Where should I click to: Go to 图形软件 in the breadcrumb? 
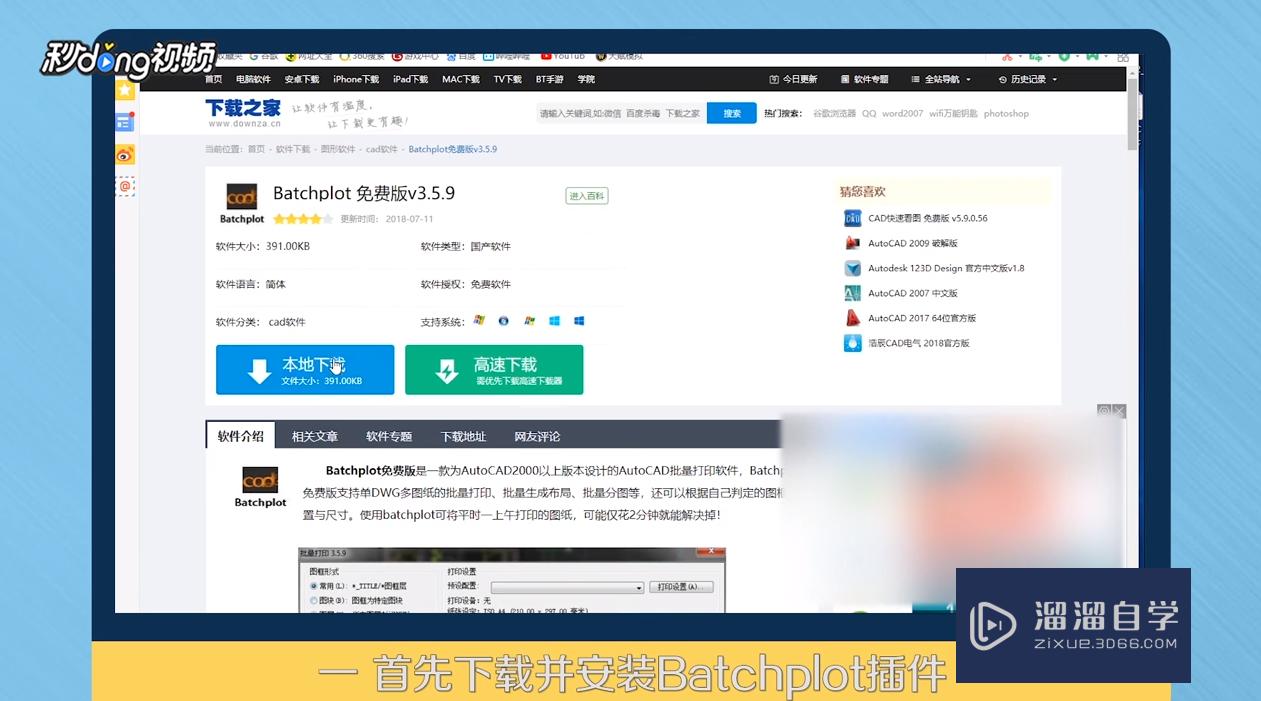click(338, 149)
